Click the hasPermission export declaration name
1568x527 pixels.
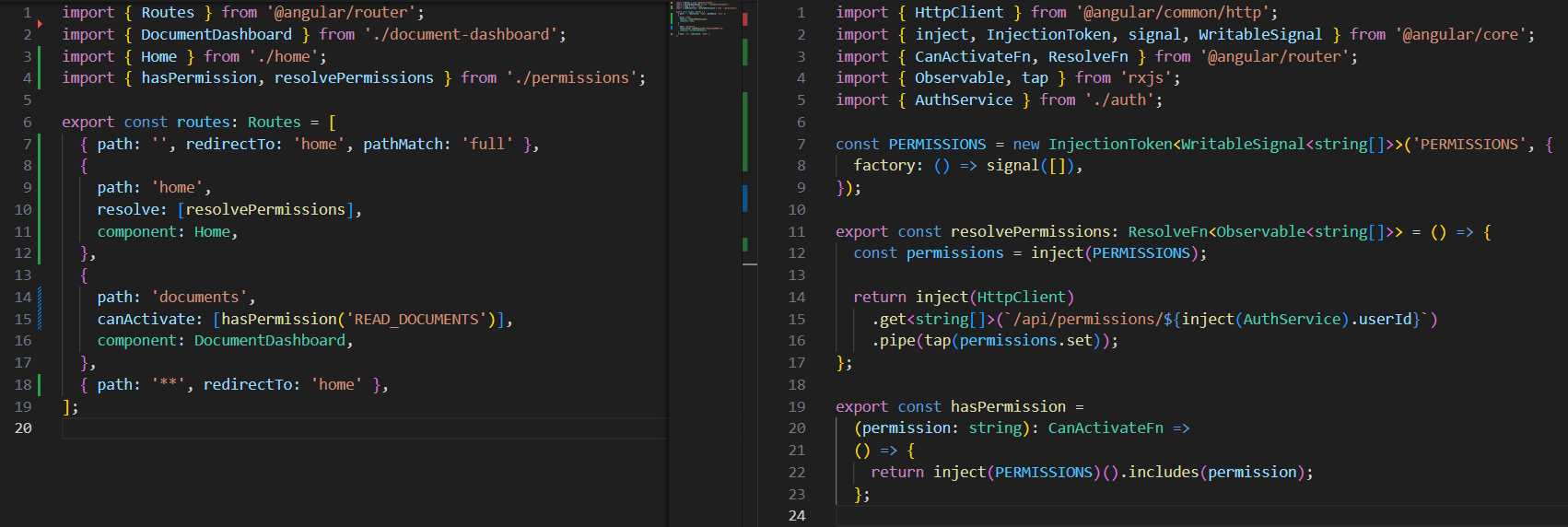[x=1008, y=407]
